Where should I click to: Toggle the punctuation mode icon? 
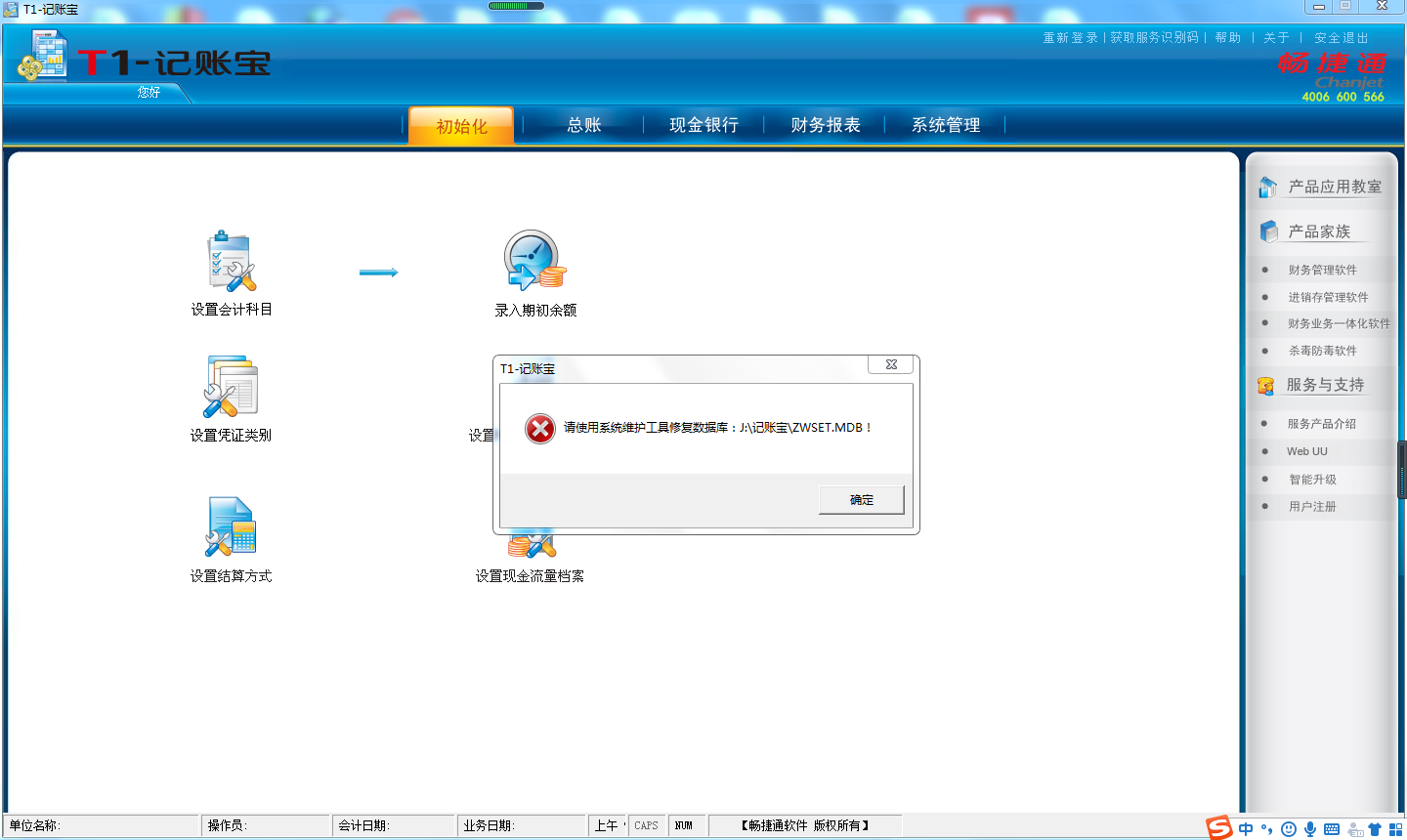point(1267,829)
